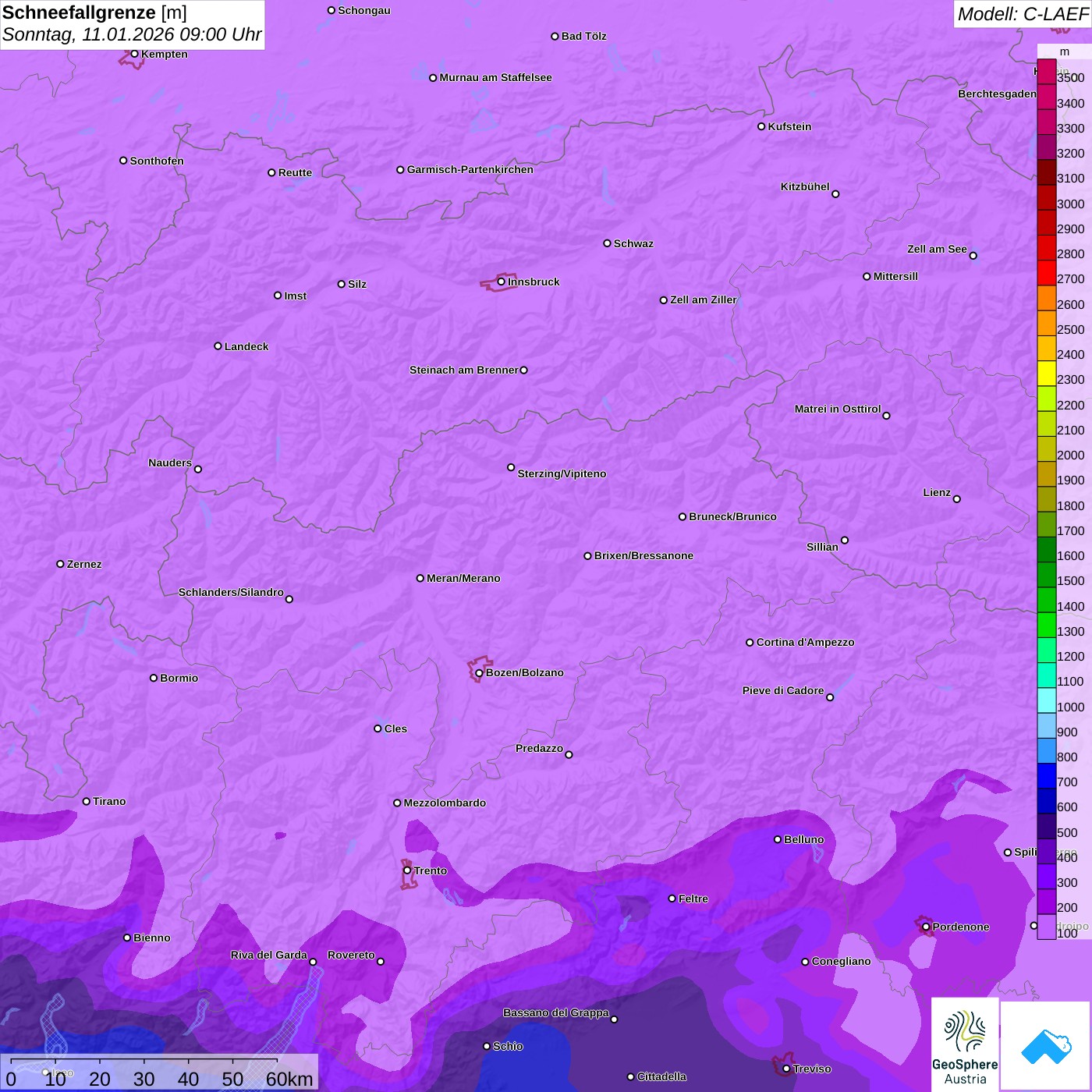The width and height of the screenshot is (1092, 1092).
Task: Click the yellow legend swatch at 2300
Action: [x=1047, y=374]
